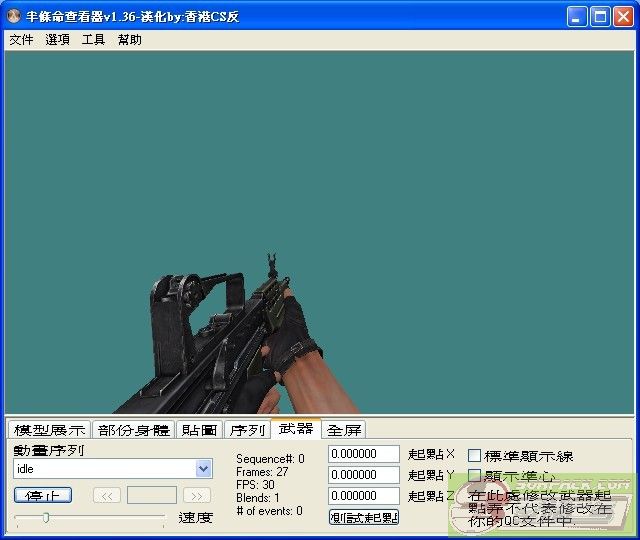Click the 'FPS: 30' info text
The image size is (640, 540).
pos(255,485)
